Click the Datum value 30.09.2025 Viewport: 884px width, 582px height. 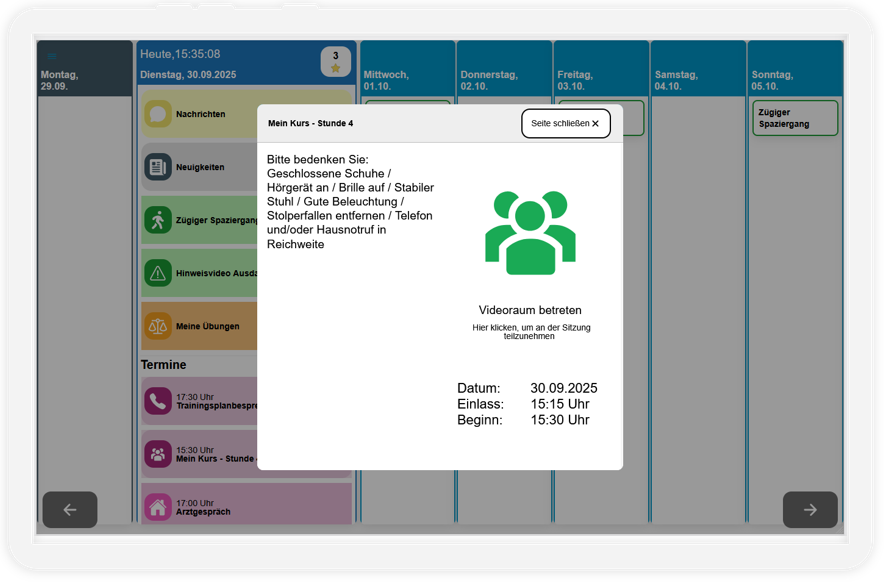(564, 389)
